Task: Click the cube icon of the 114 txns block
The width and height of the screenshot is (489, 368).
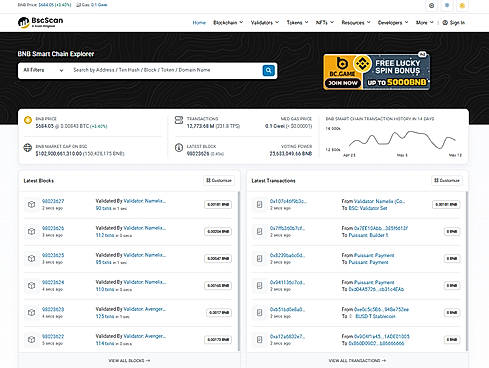Action: point(31,339)
